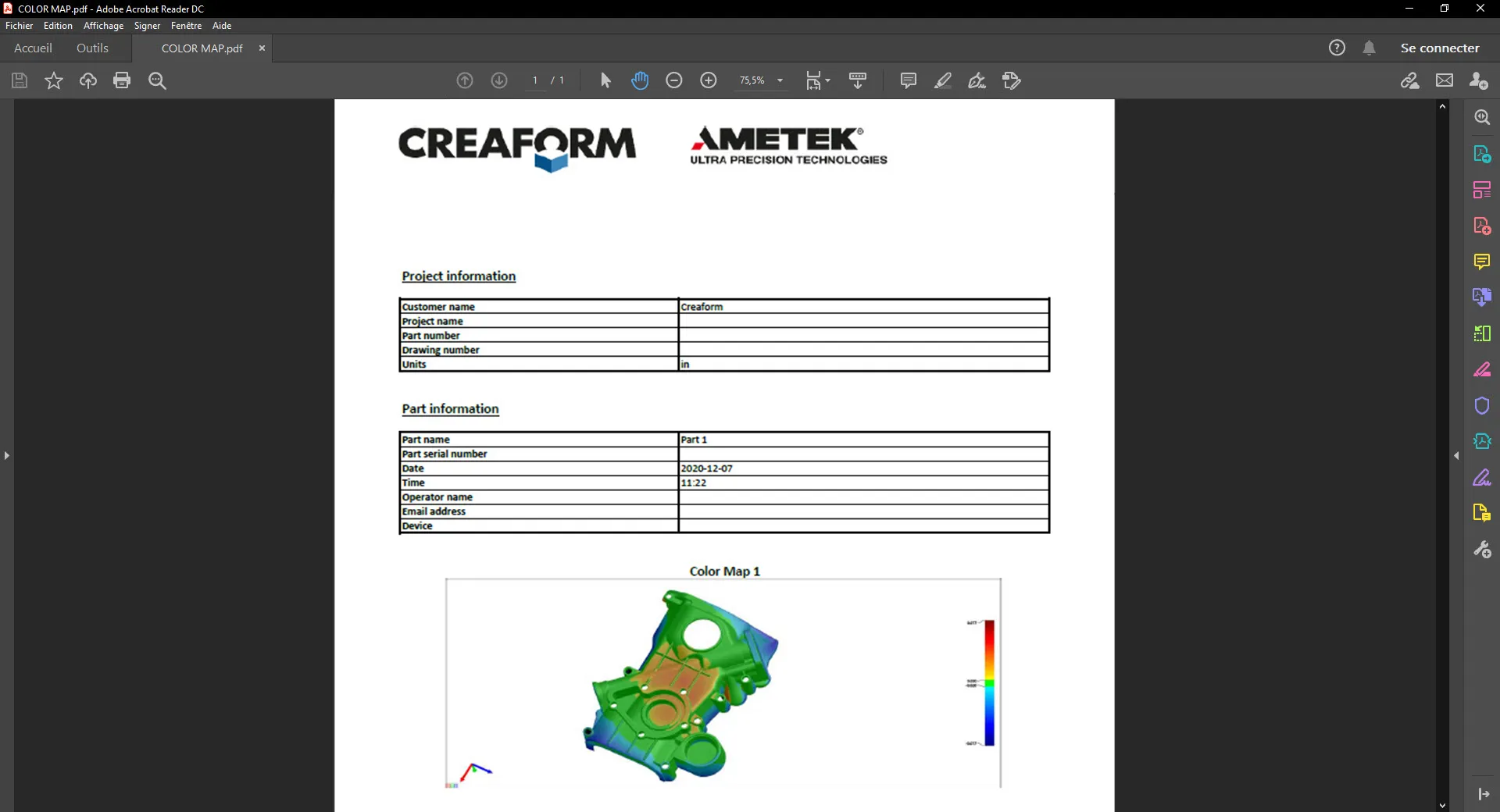1500x812 pixels.
Task: Open the Fichier menu
Action: (x=20, y=26)
